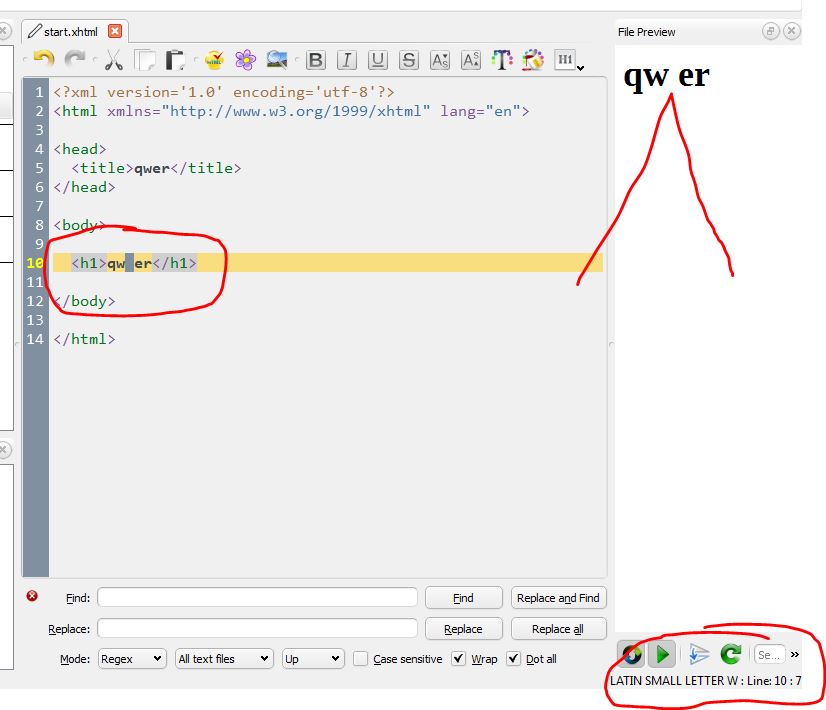Viewport: 826px width, 710px height.
Task: Close the search panel red X
Action: (x=32, y=596)
